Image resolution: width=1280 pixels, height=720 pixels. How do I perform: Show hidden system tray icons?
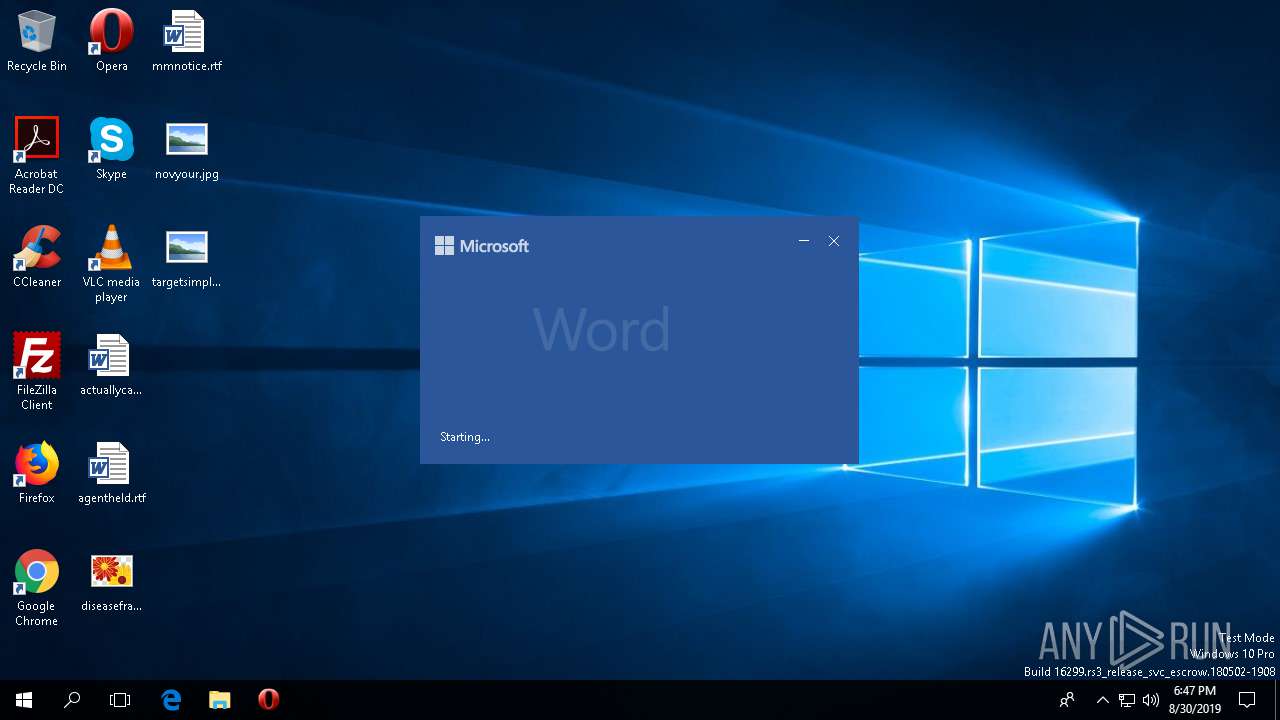[1103, 700]
